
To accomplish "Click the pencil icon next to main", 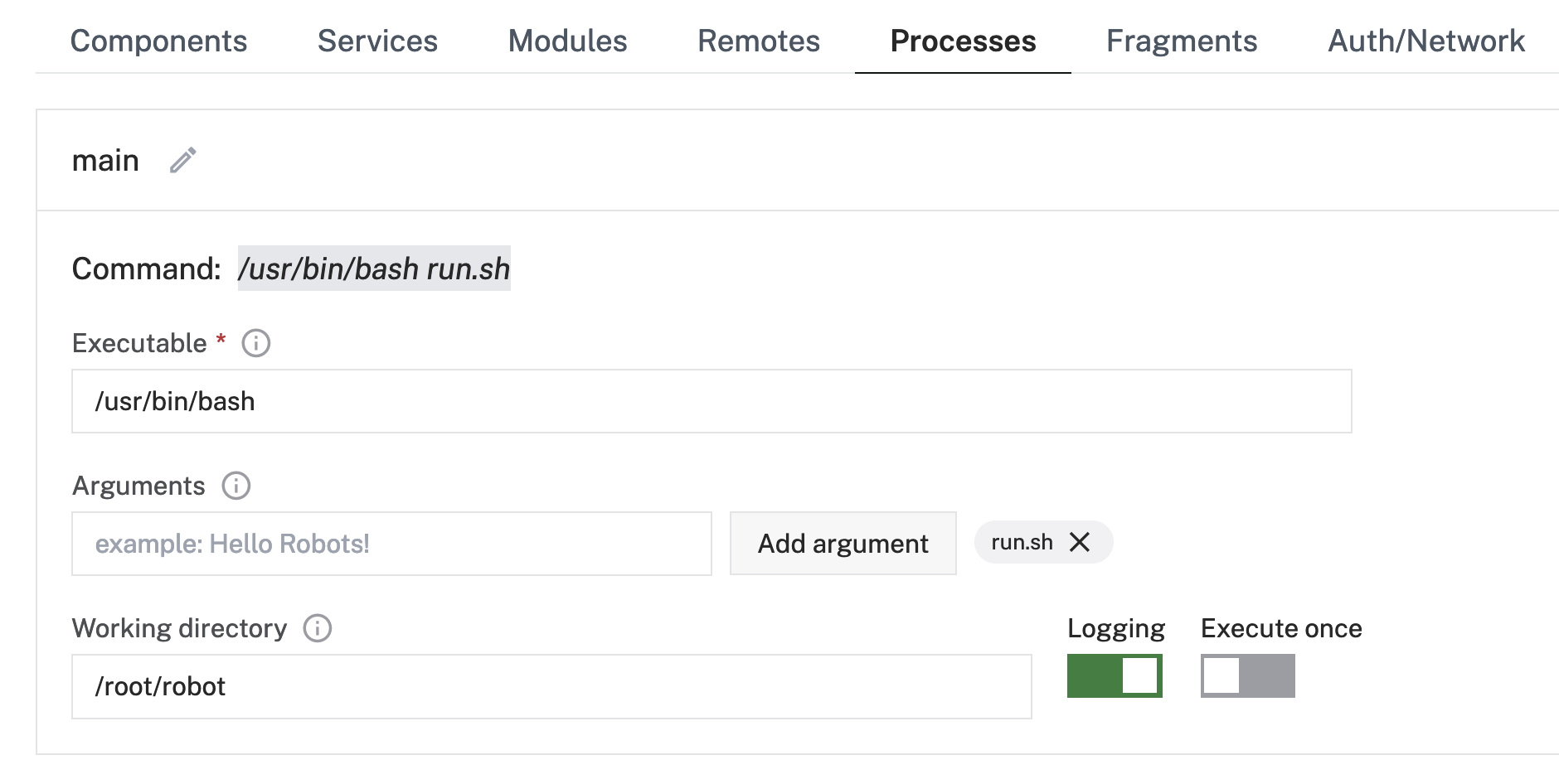I will 183,160.
